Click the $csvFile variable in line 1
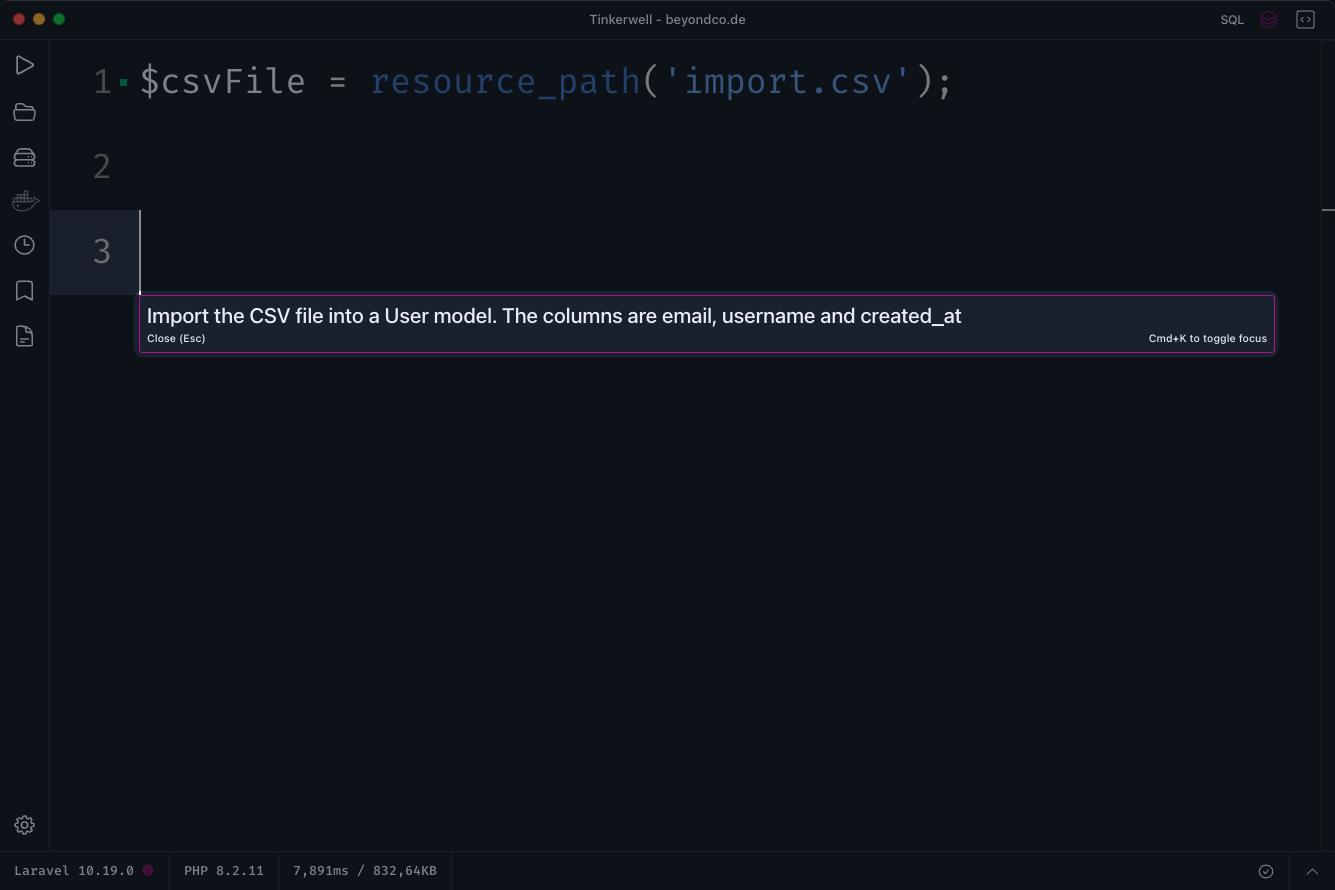The width and height of the screenshot is (1335, 890). coord(223,81)
